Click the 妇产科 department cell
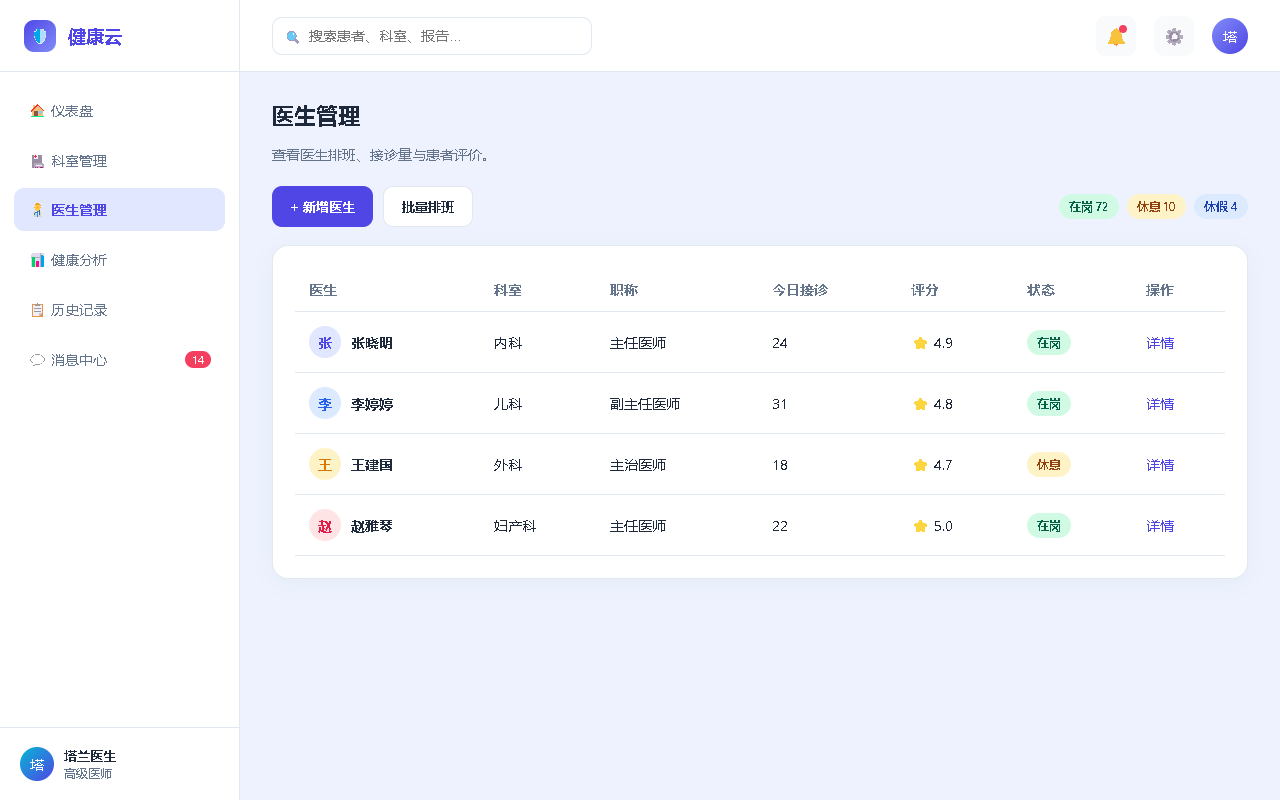Viewport: 1280px width, 800px height. click(515, 526)
